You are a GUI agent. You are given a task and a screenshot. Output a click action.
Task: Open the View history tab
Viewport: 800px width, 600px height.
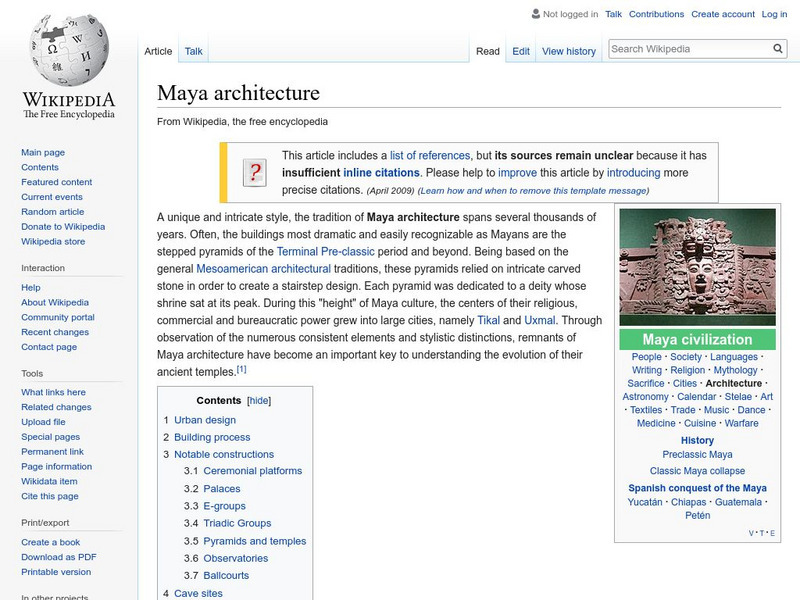(569, 51)
